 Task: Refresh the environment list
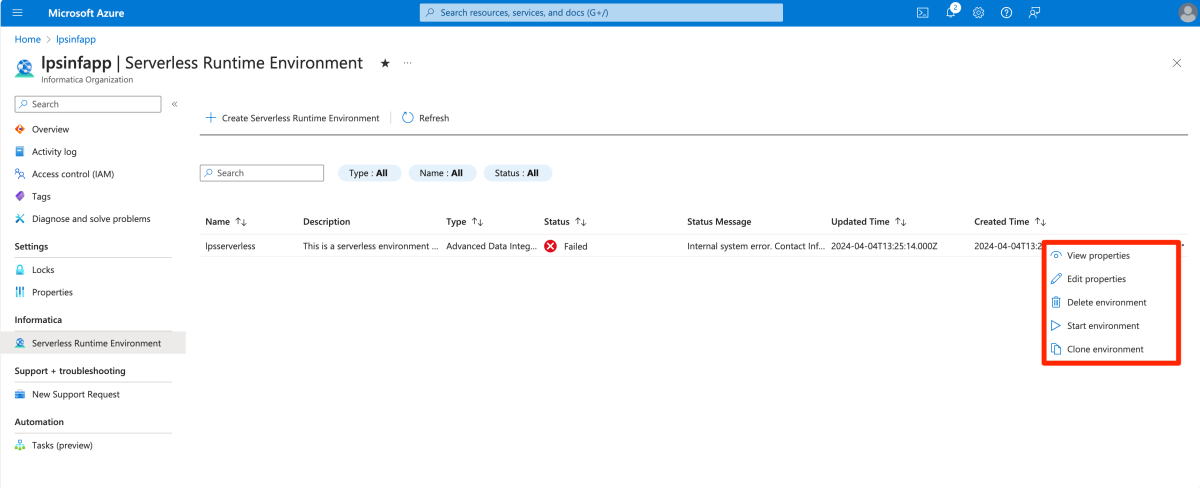pos(426,118)
